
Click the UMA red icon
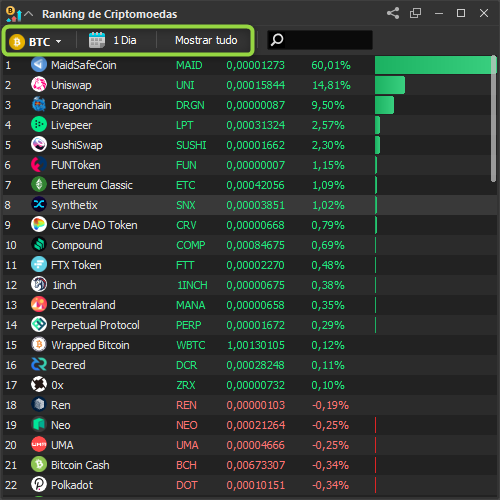[x=39, y=445]
